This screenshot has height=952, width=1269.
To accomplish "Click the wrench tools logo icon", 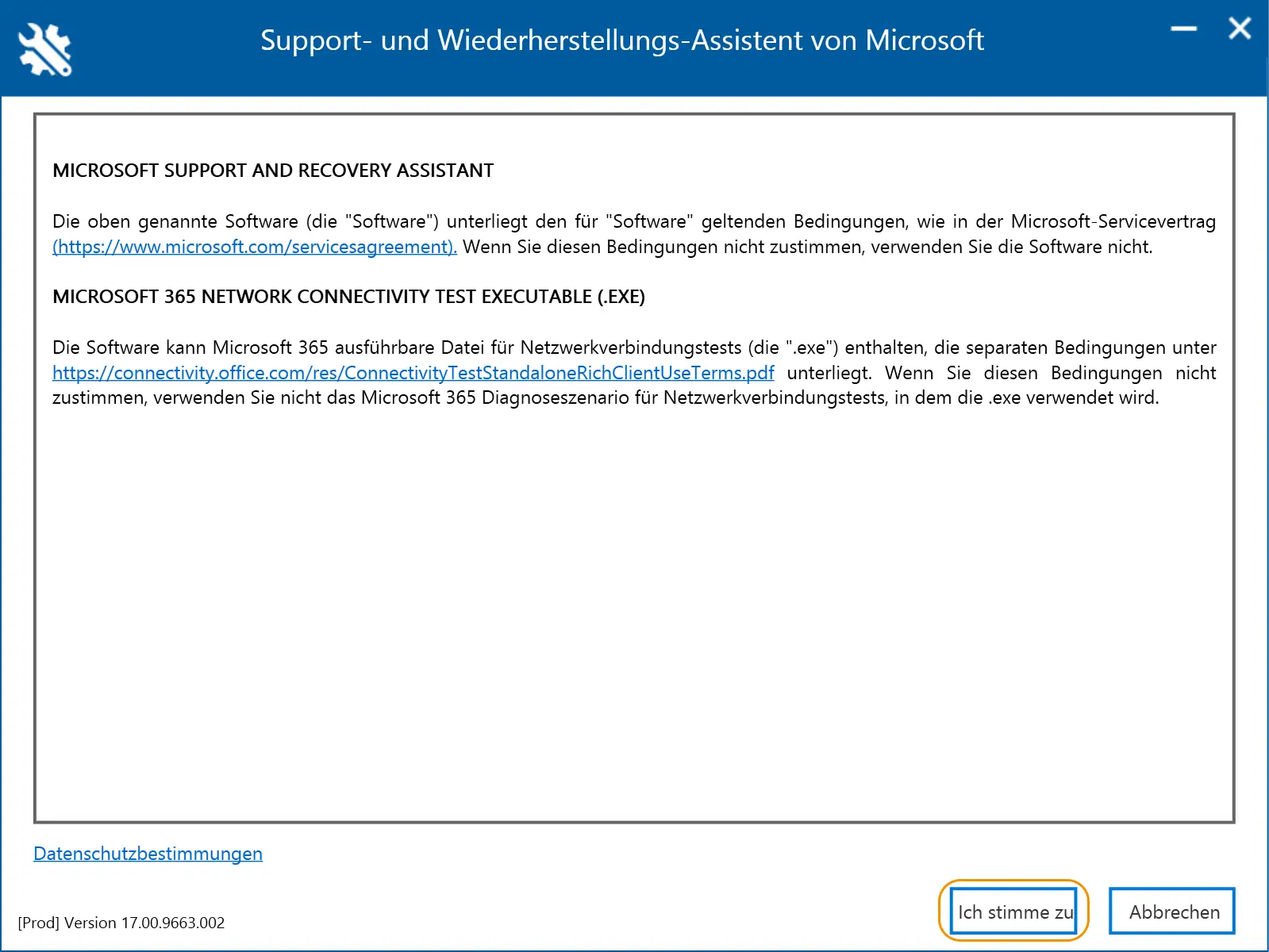I will point(45,49).
